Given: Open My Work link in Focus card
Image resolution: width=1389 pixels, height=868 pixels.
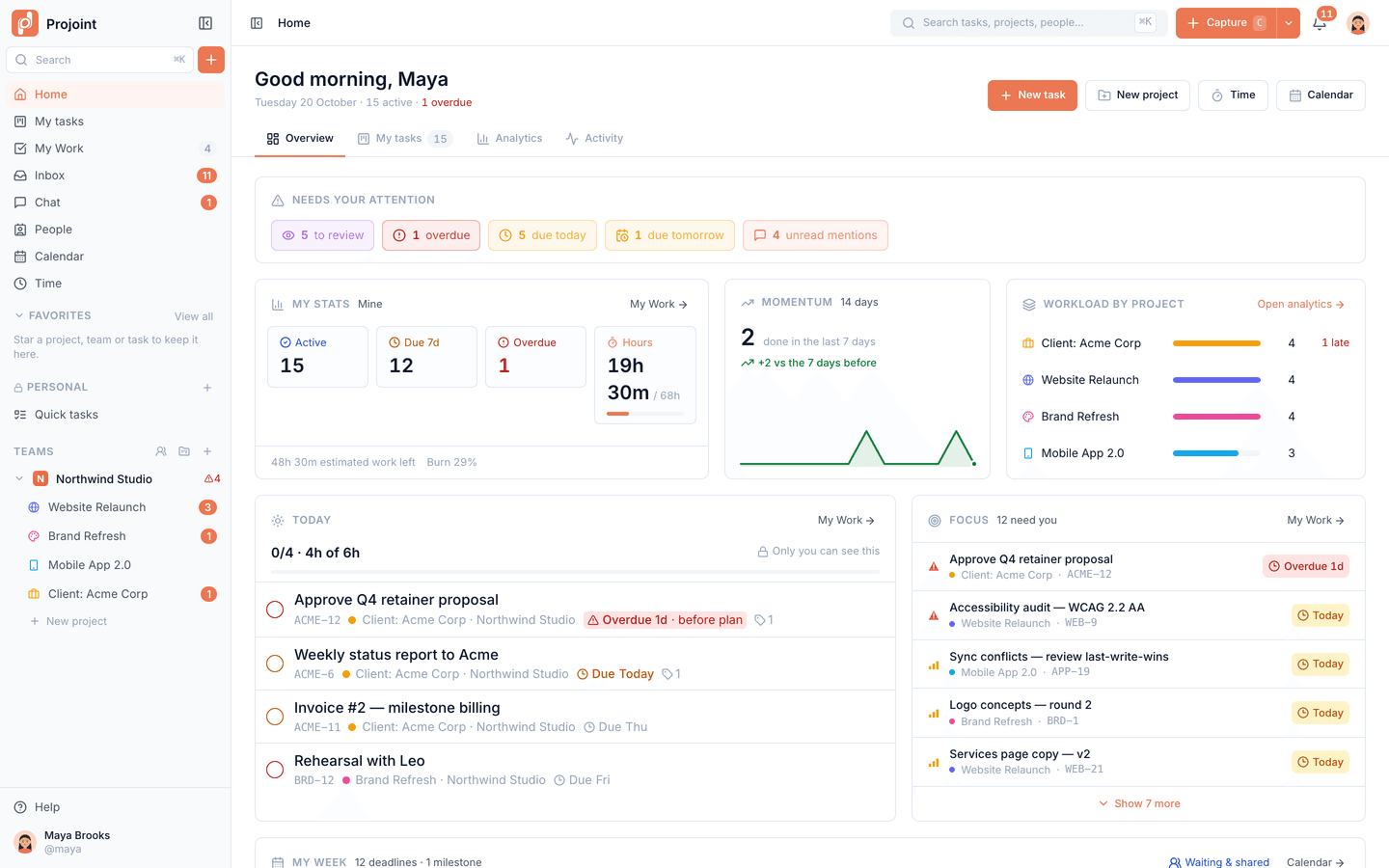Looking at the screenshot, I should [1316, 520].
